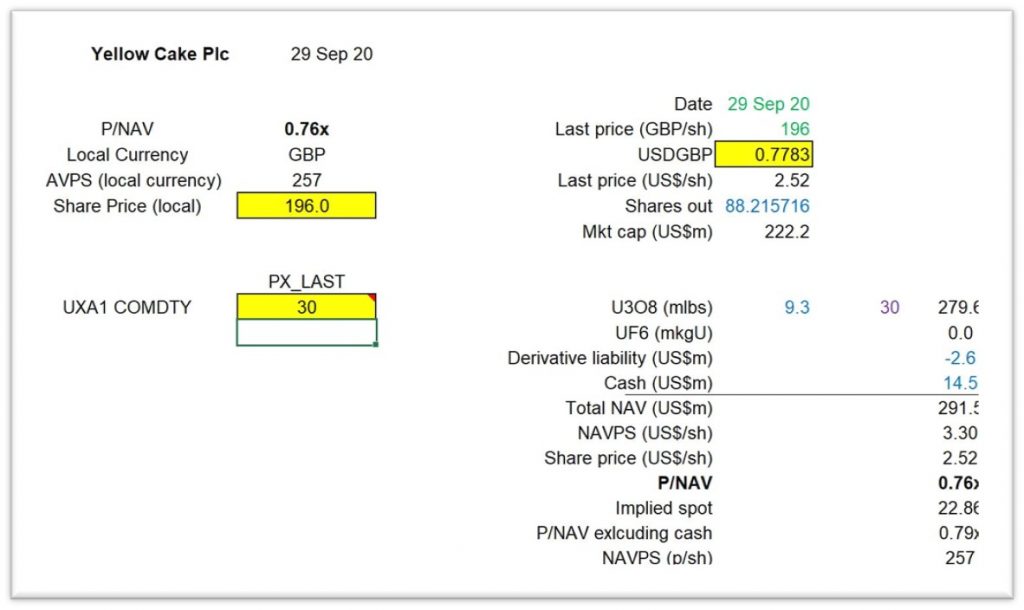Viewport: 1024px width, 610px height.
Task: Click the green Date value 29 Sep 20
Action: (768, 104)
